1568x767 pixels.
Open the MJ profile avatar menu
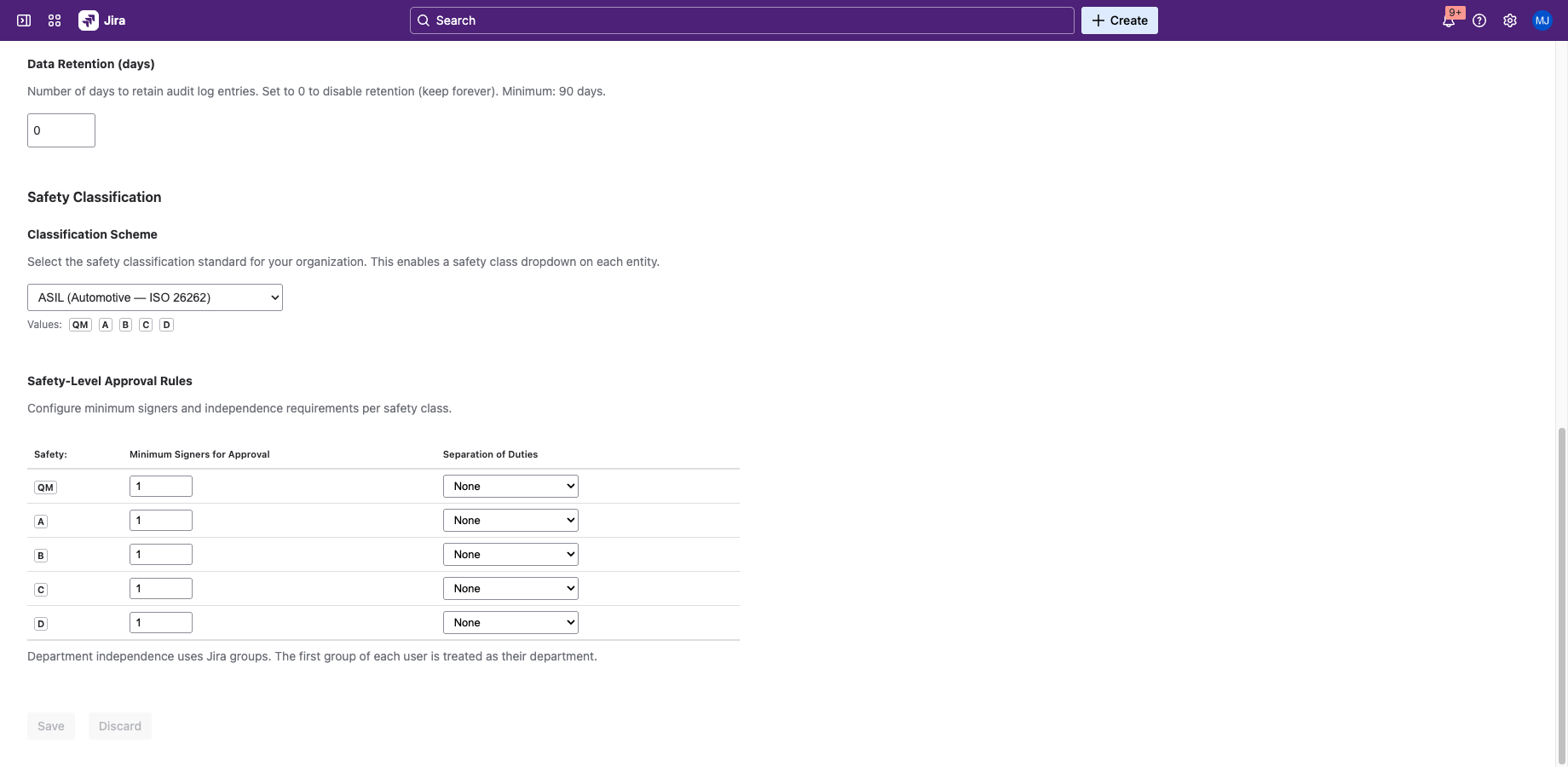(1542, 20)
